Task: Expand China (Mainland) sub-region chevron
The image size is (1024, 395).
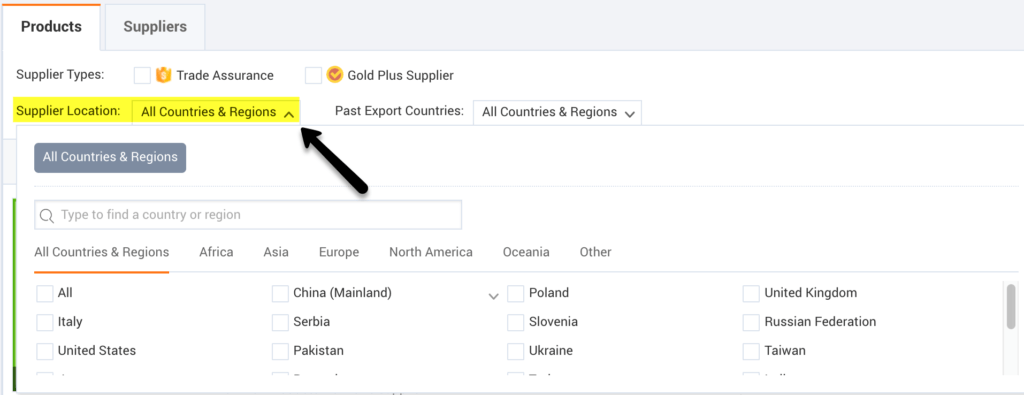Action: (494, 296)
